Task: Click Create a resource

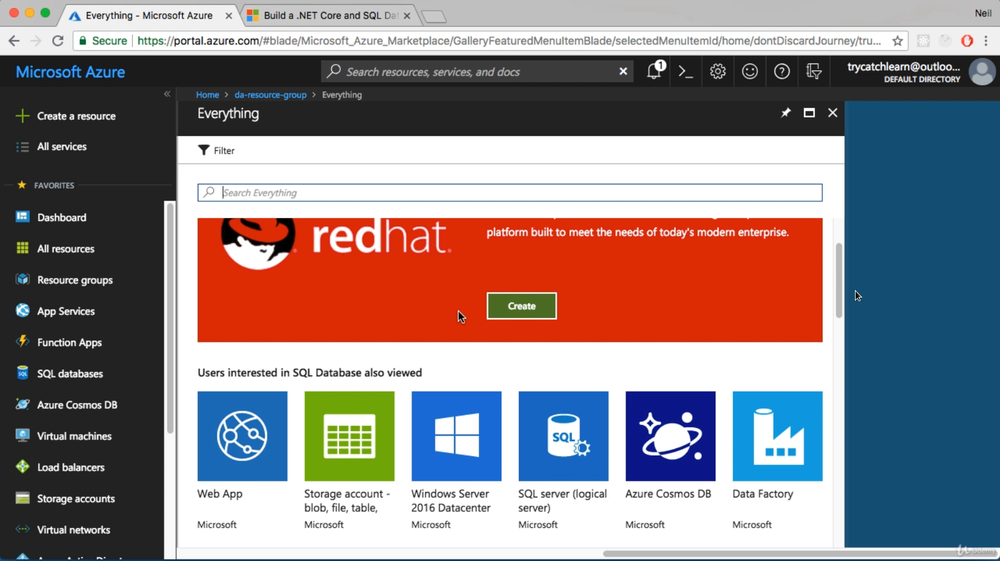Action: (66, 116)
